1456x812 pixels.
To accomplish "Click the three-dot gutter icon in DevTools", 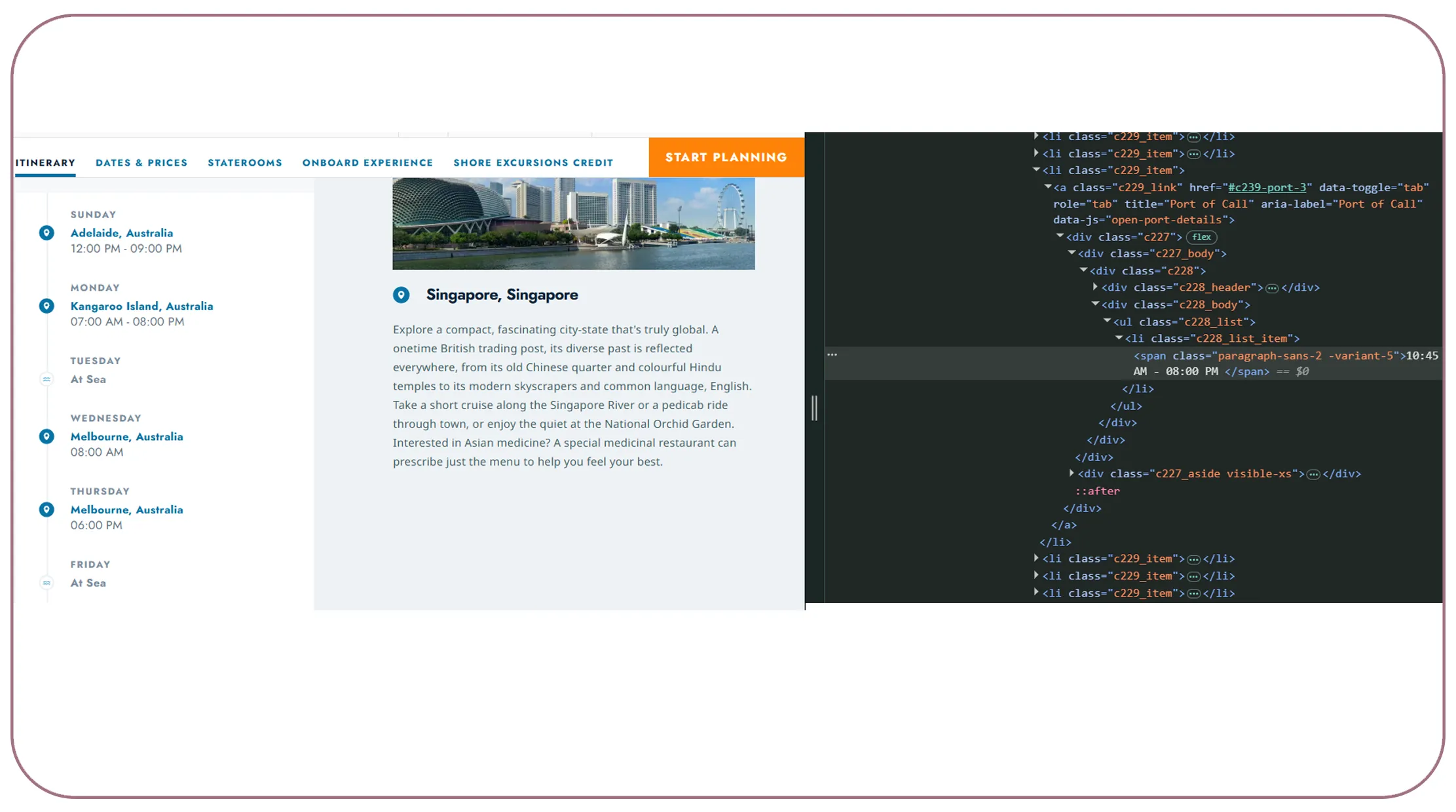I will point(832,355).
